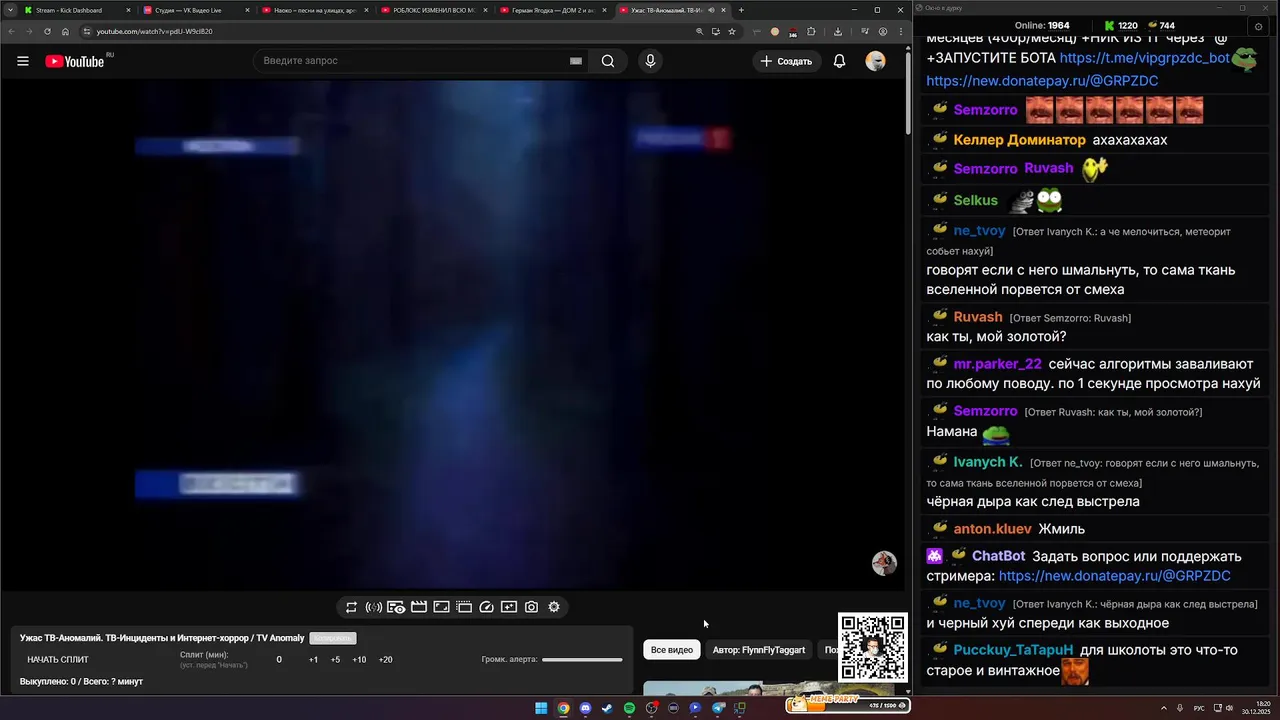Open the on-screen keyboard in search box
This screenshot has height=720, width=1280.
576,61
